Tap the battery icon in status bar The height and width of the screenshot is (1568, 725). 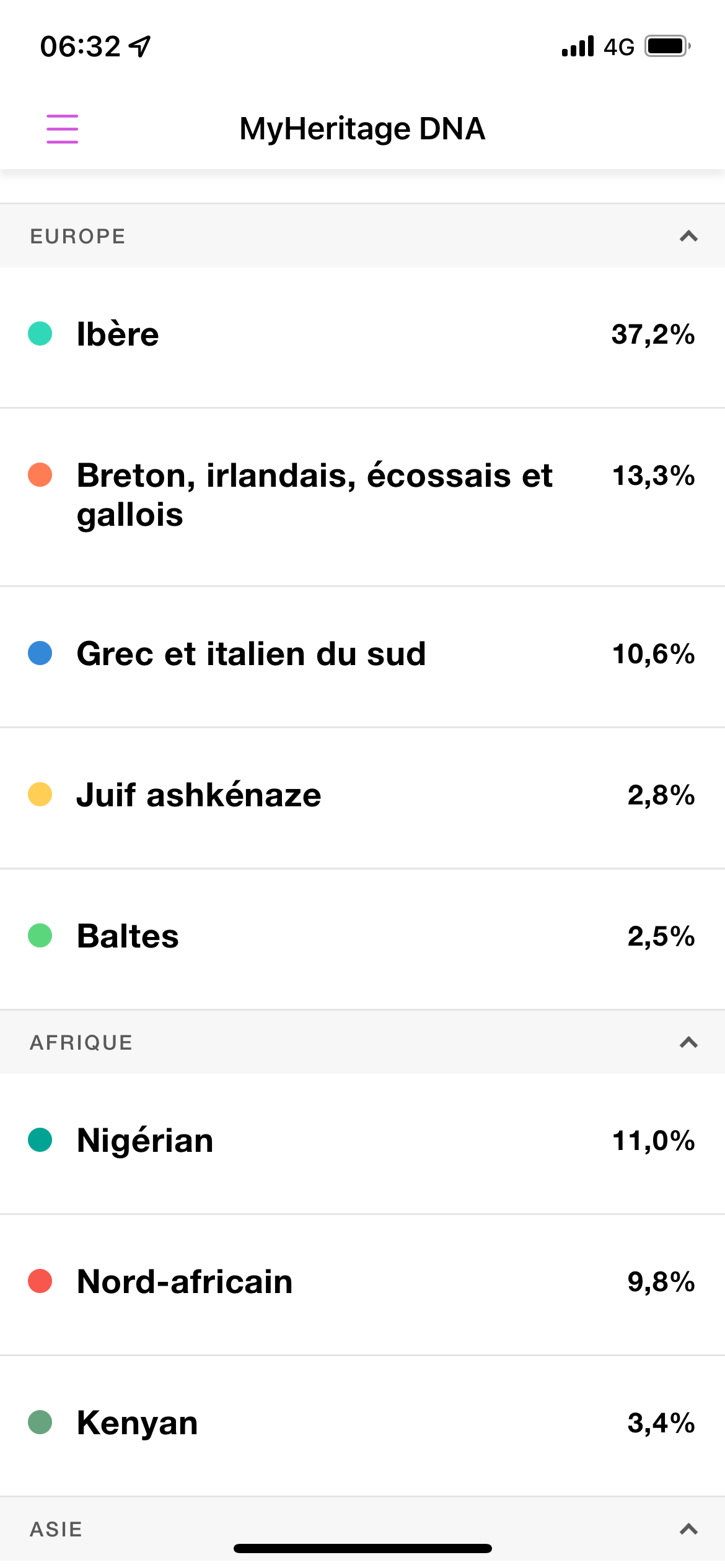coord(668,46)
